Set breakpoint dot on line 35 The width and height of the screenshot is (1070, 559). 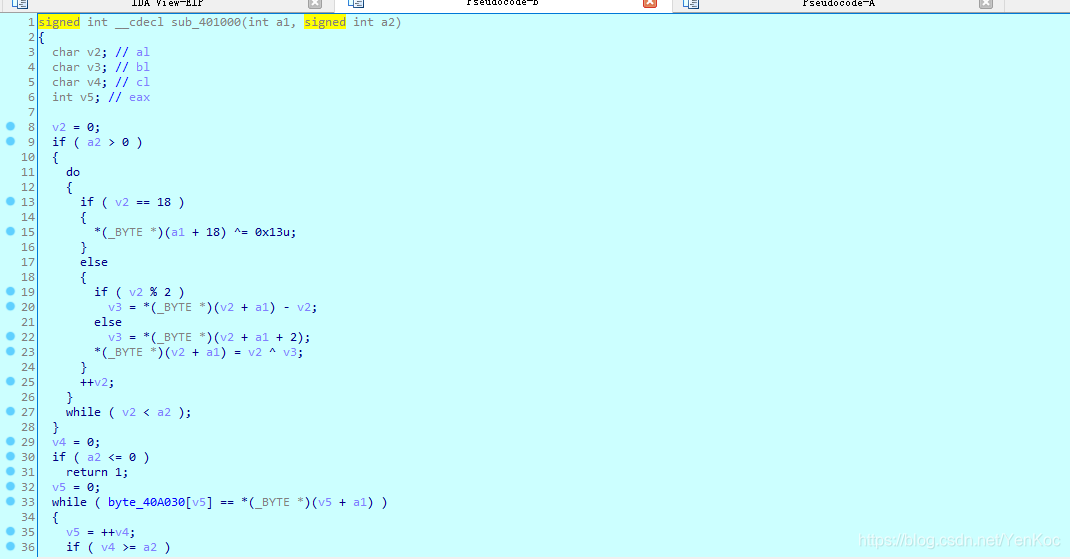tap(10, 532)
